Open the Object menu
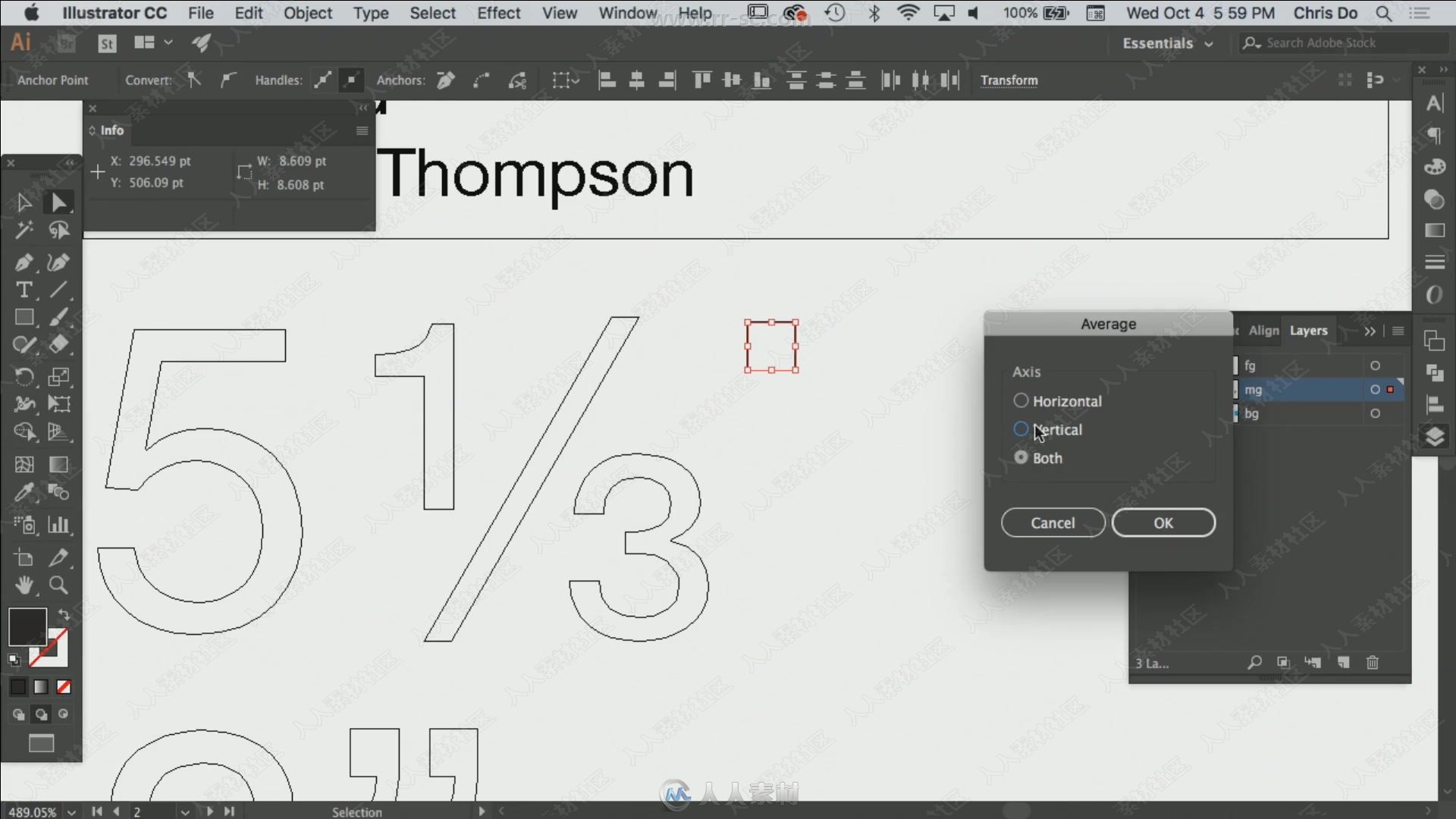 pyautogui.click(x=309, y=13)
